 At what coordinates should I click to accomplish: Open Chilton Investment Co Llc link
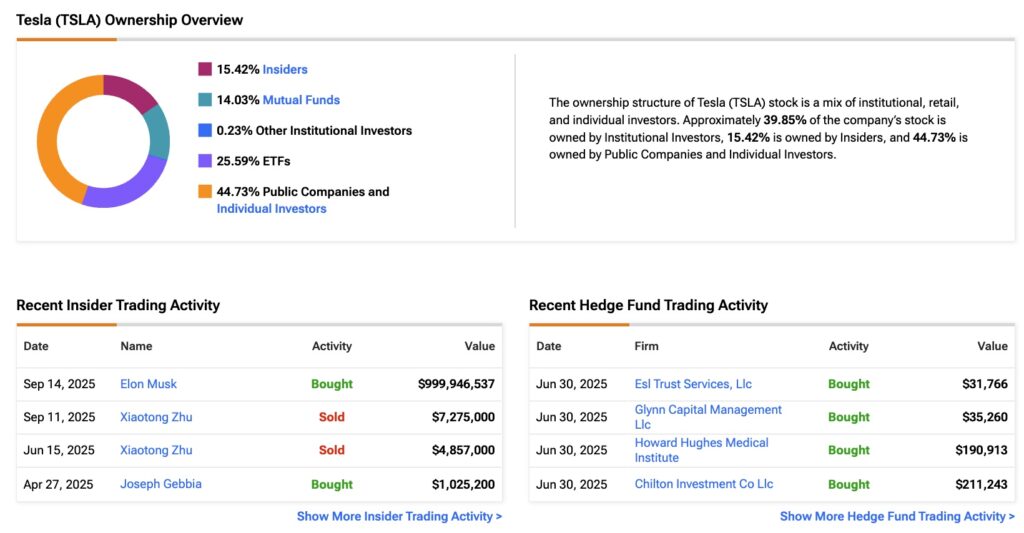point(704,484)
